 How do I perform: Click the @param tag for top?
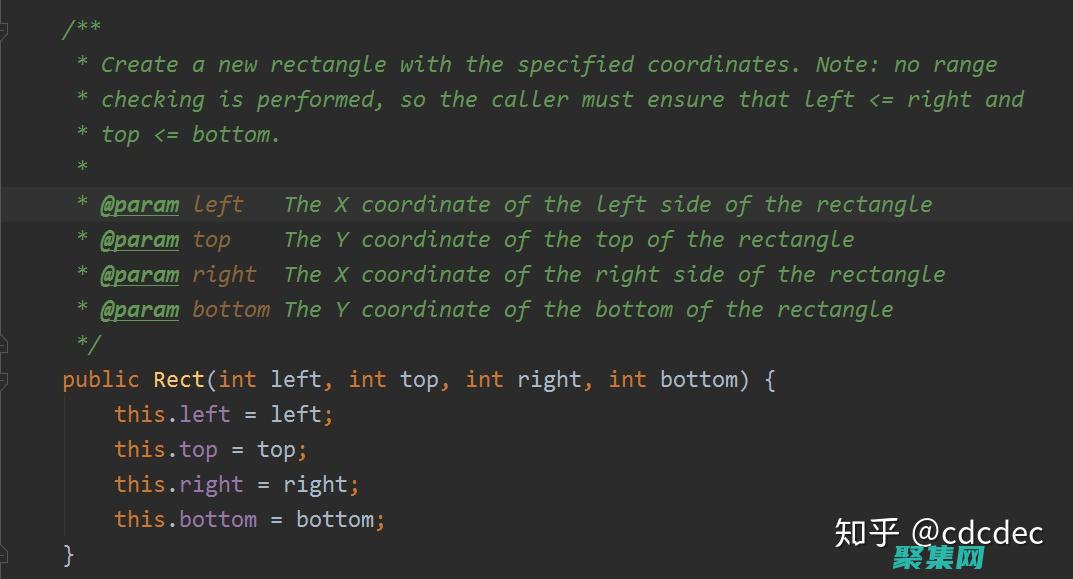(x=139, y=240)
